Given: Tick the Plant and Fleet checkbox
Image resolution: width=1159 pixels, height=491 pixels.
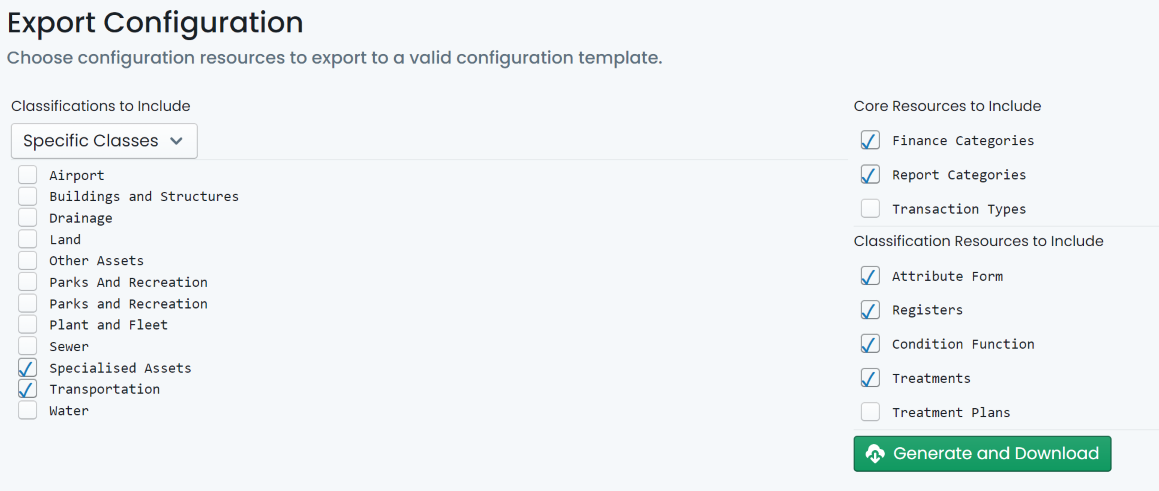Looking at the screenshot, I should [x=27, y=325].
